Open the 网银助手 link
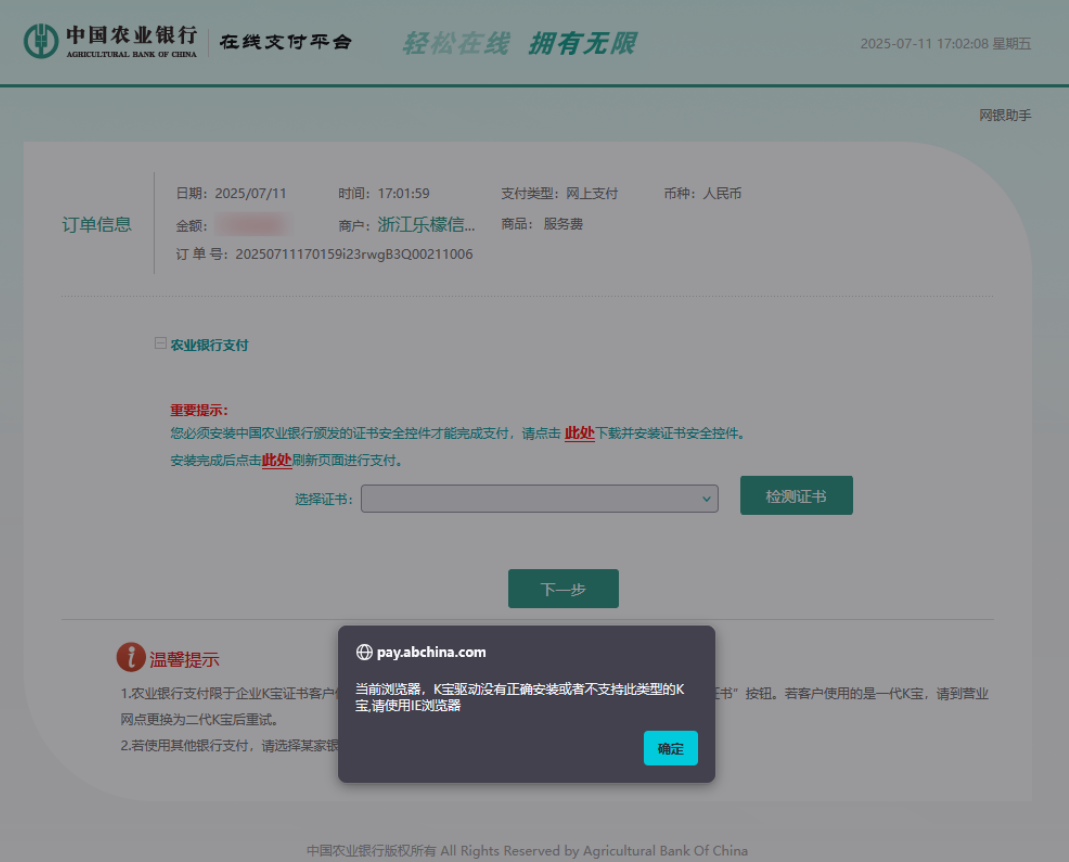Image resolution: width=1069 pixels, height=862 pixels. [1005, 115]
